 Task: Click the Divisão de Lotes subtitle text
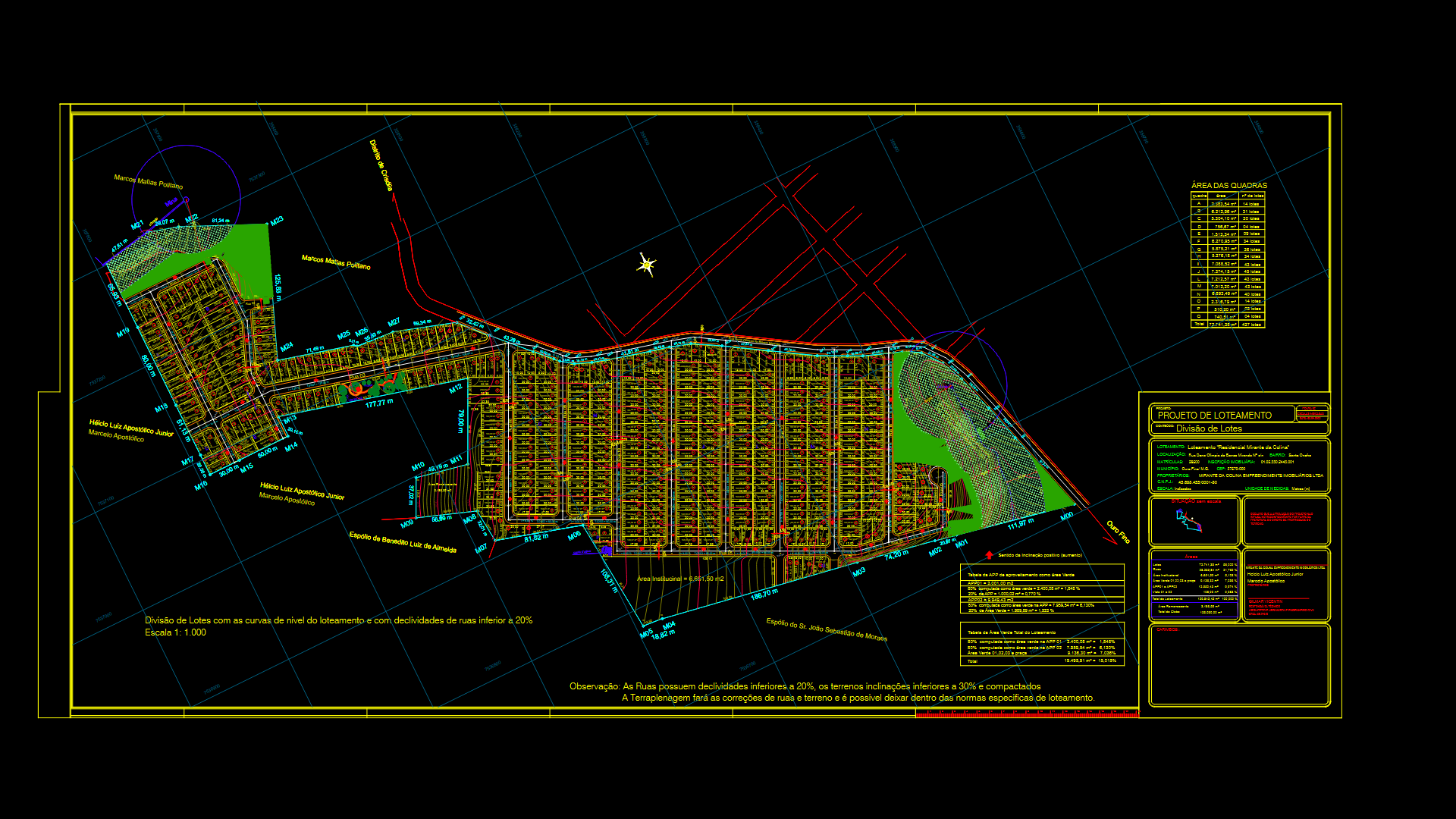click(1209, 428)
